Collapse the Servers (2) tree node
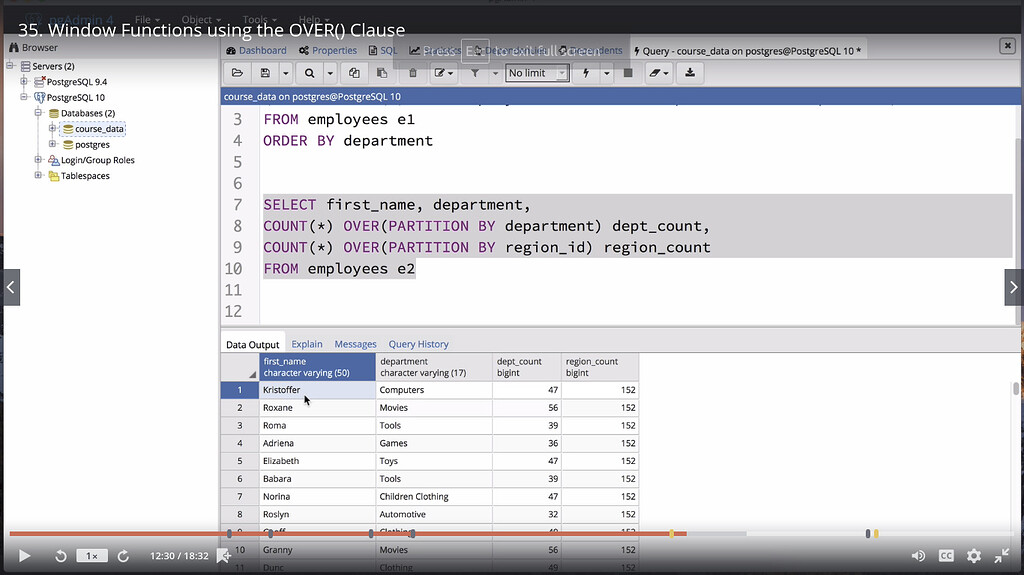The height and width of the screenshot is (575, 1024). pos(10,65)
